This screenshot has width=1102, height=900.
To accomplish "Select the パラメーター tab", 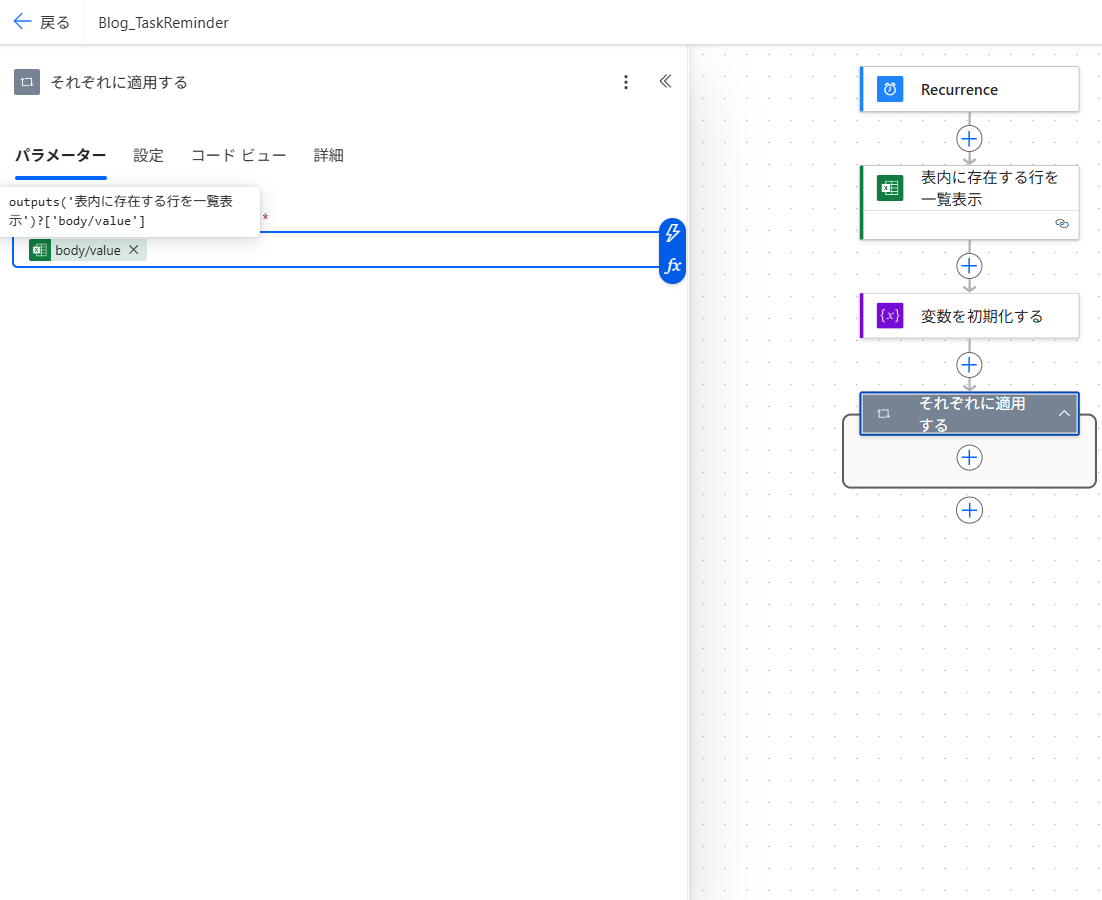I will pyautogui.click(x=60, y=155).
